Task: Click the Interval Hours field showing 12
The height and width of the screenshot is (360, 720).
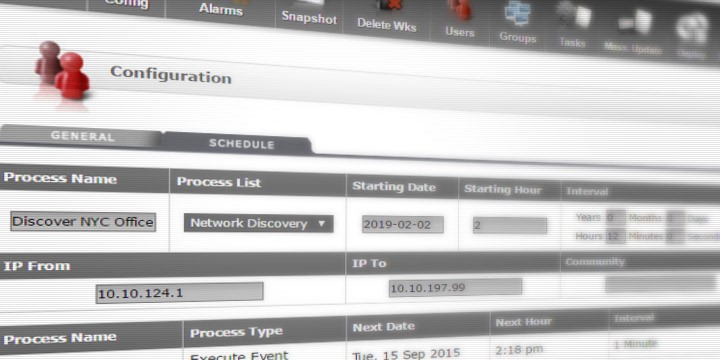Action: 615,236
